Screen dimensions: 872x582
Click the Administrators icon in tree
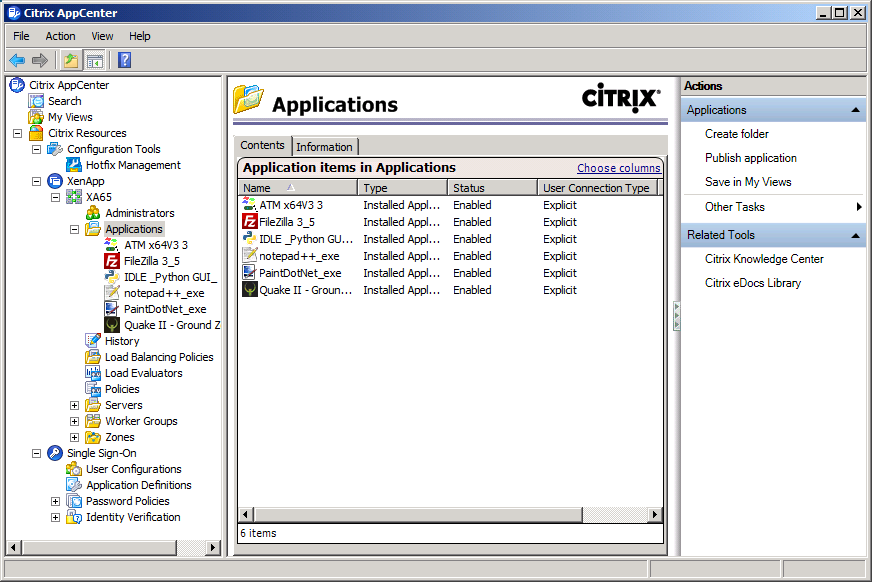coord(93,213)
